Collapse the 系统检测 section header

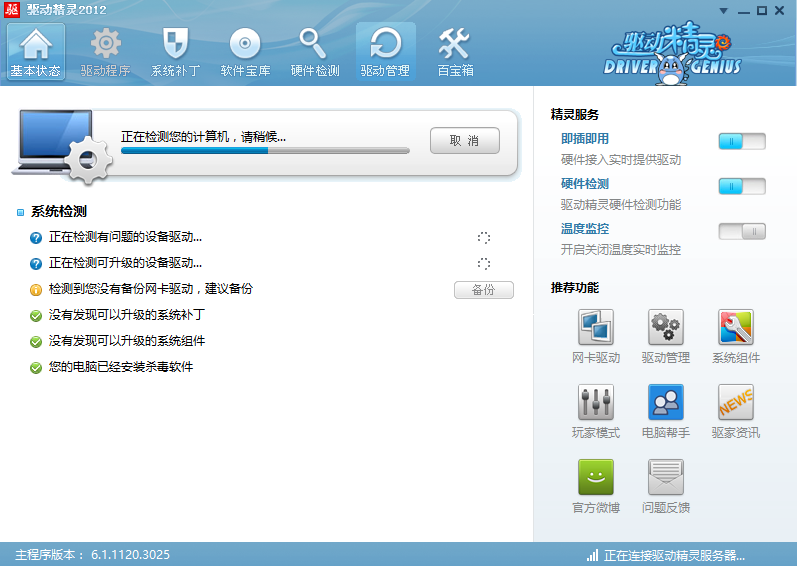point(58,212)
